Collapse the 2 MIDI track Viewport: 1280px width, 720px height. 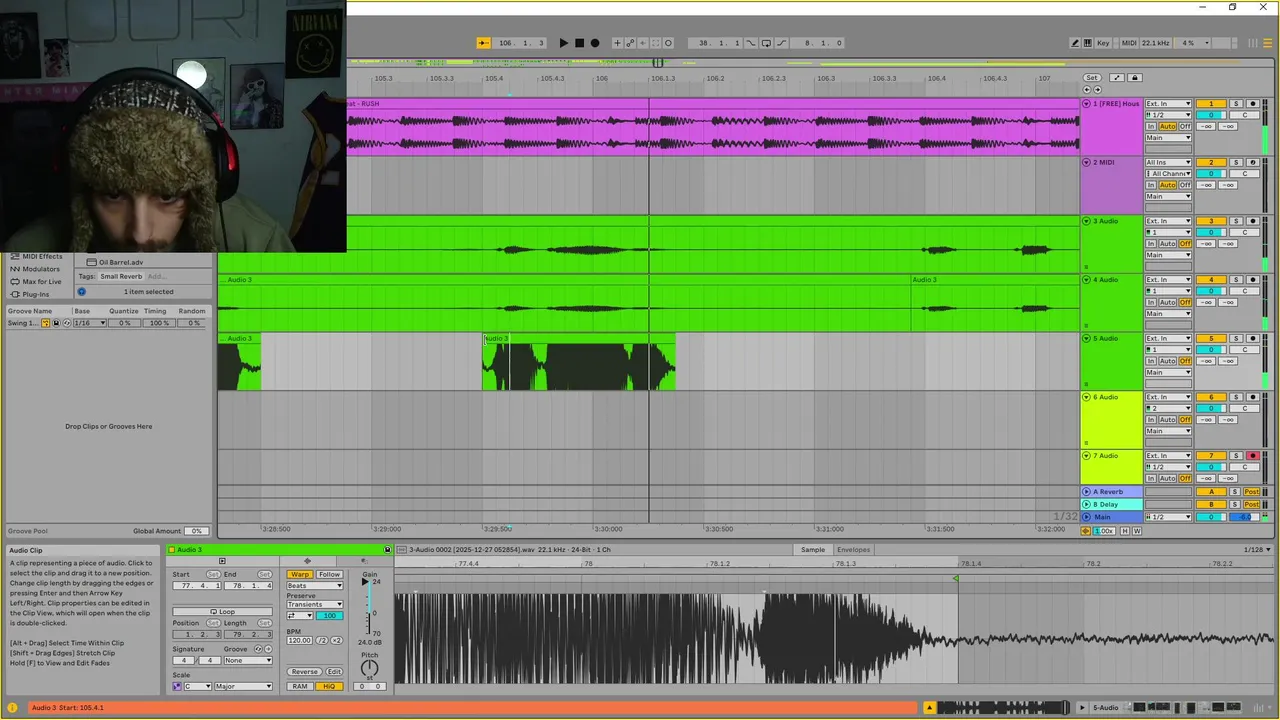click(1087, 162)
